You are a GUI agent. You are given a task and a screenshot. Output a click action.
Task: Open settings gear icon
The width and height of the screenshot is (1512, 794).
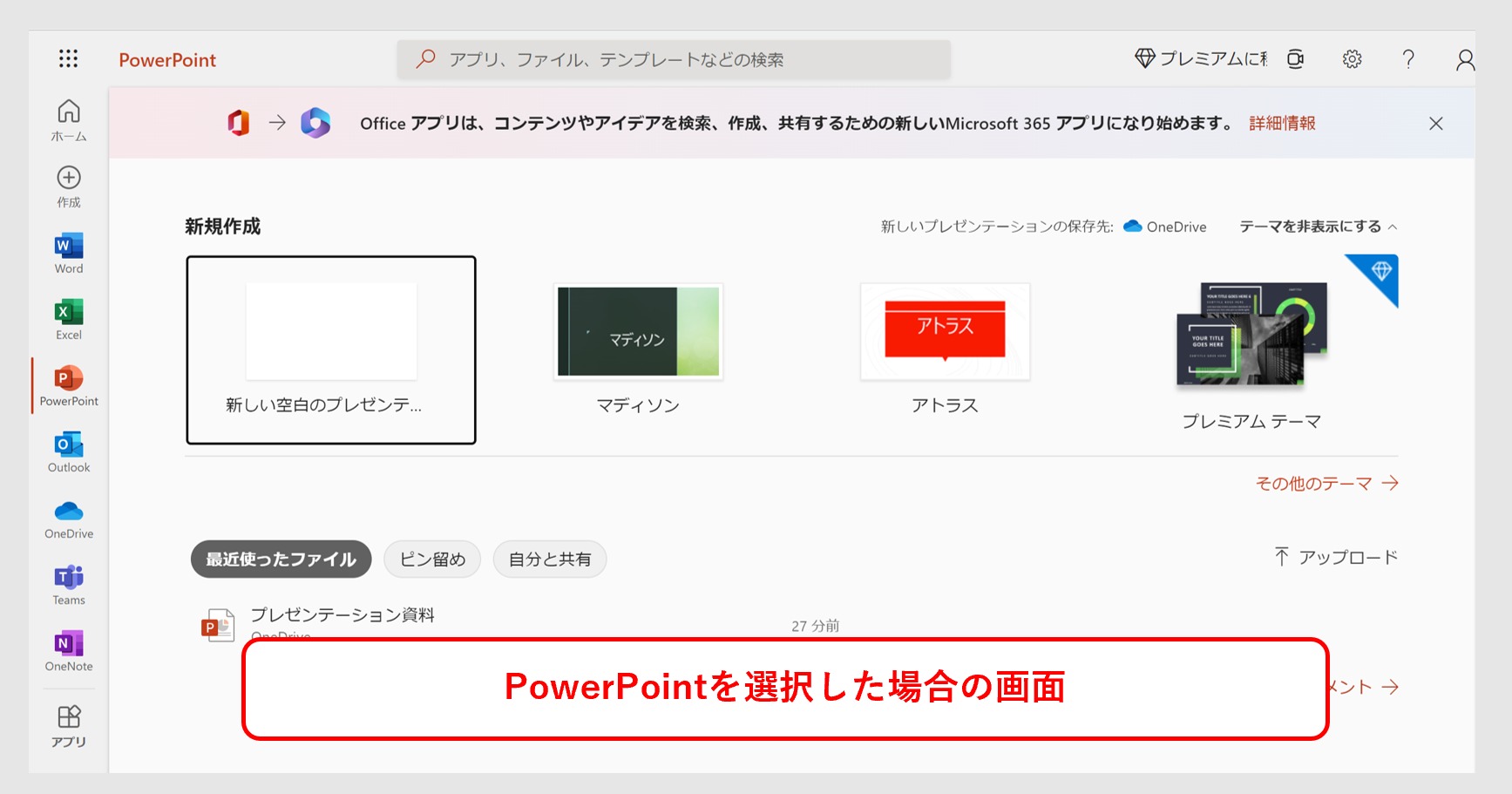[1352, 59]
